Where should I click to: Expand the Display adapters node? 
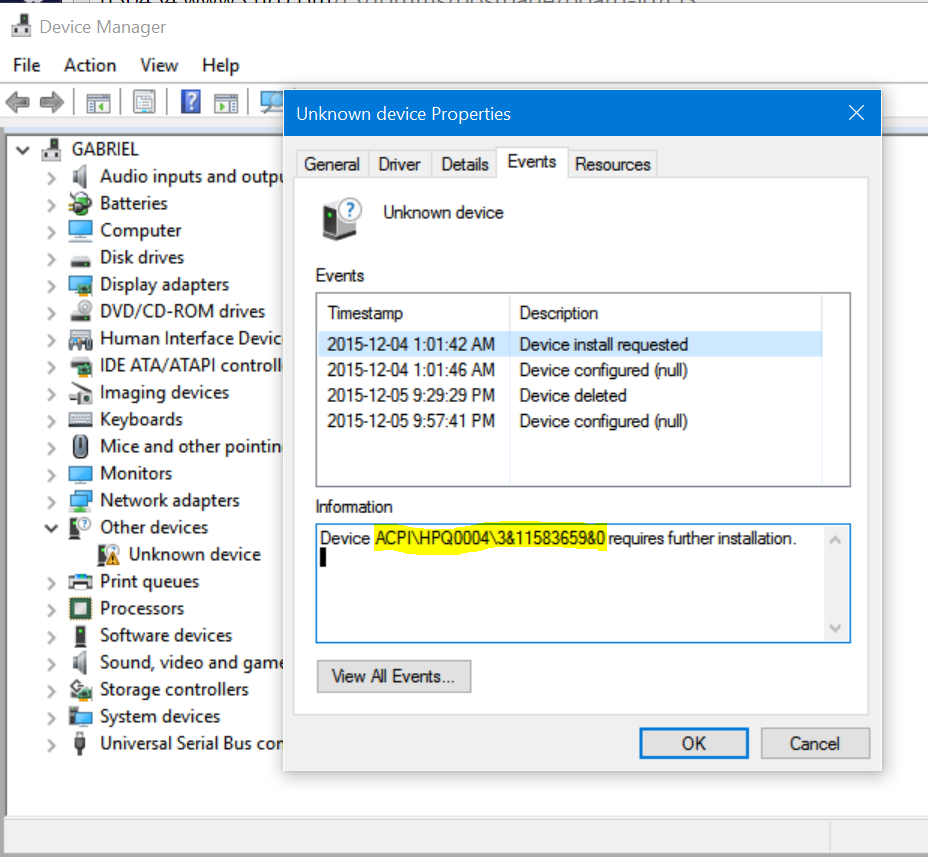click(51, 285)
